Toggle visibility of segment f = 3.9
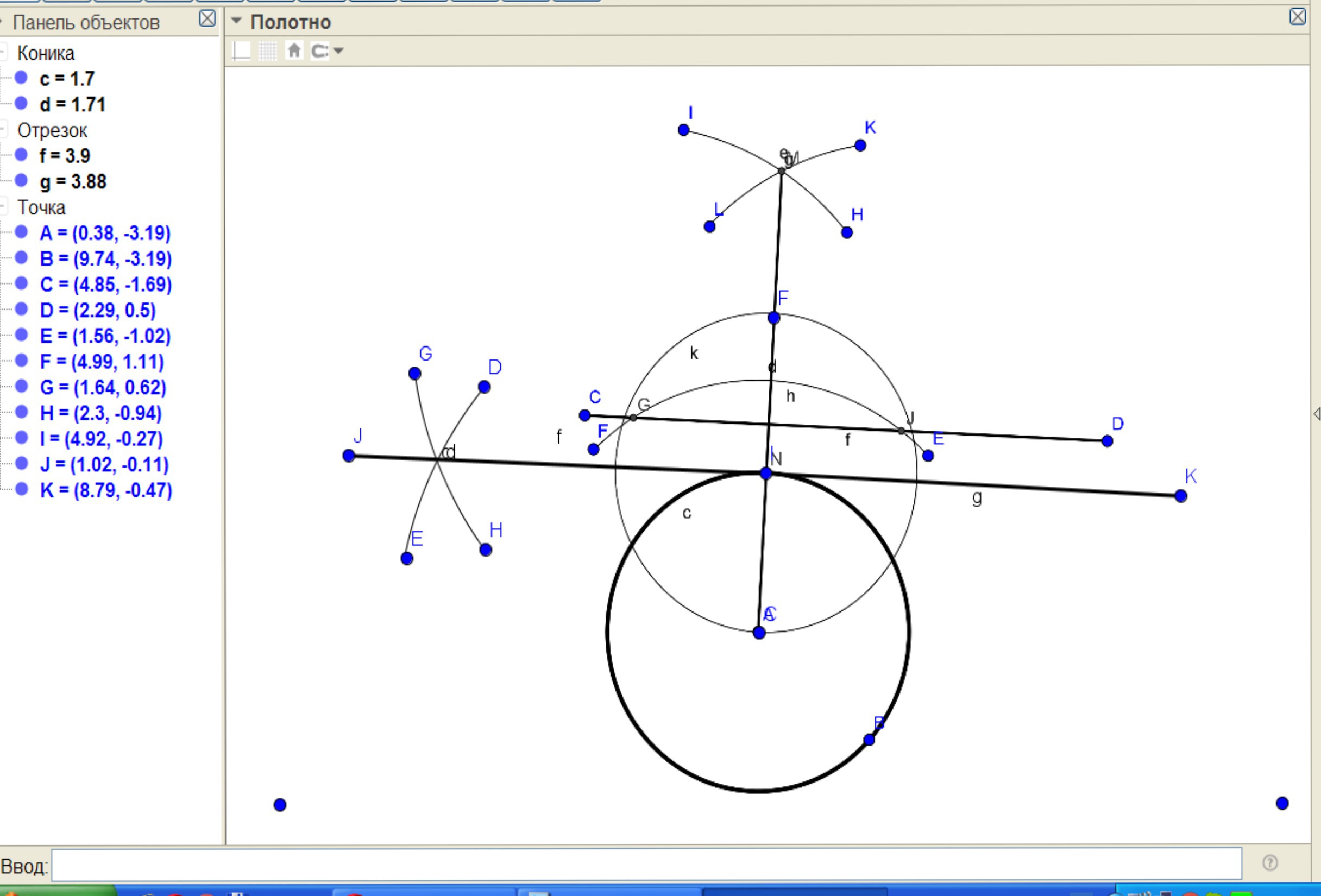This screenshot has height=896, width=1321. (21, 155)
